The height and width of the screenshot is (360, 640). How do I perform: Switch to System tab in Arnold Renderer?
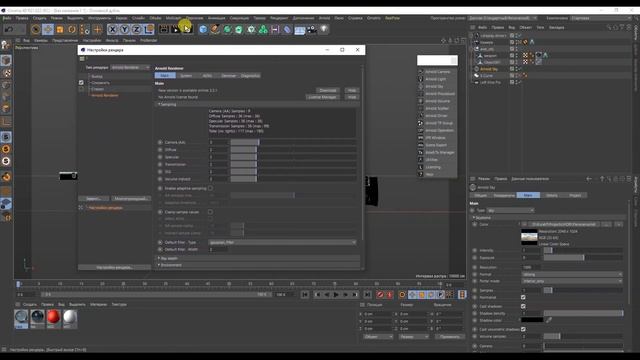(x=186, y=76)
